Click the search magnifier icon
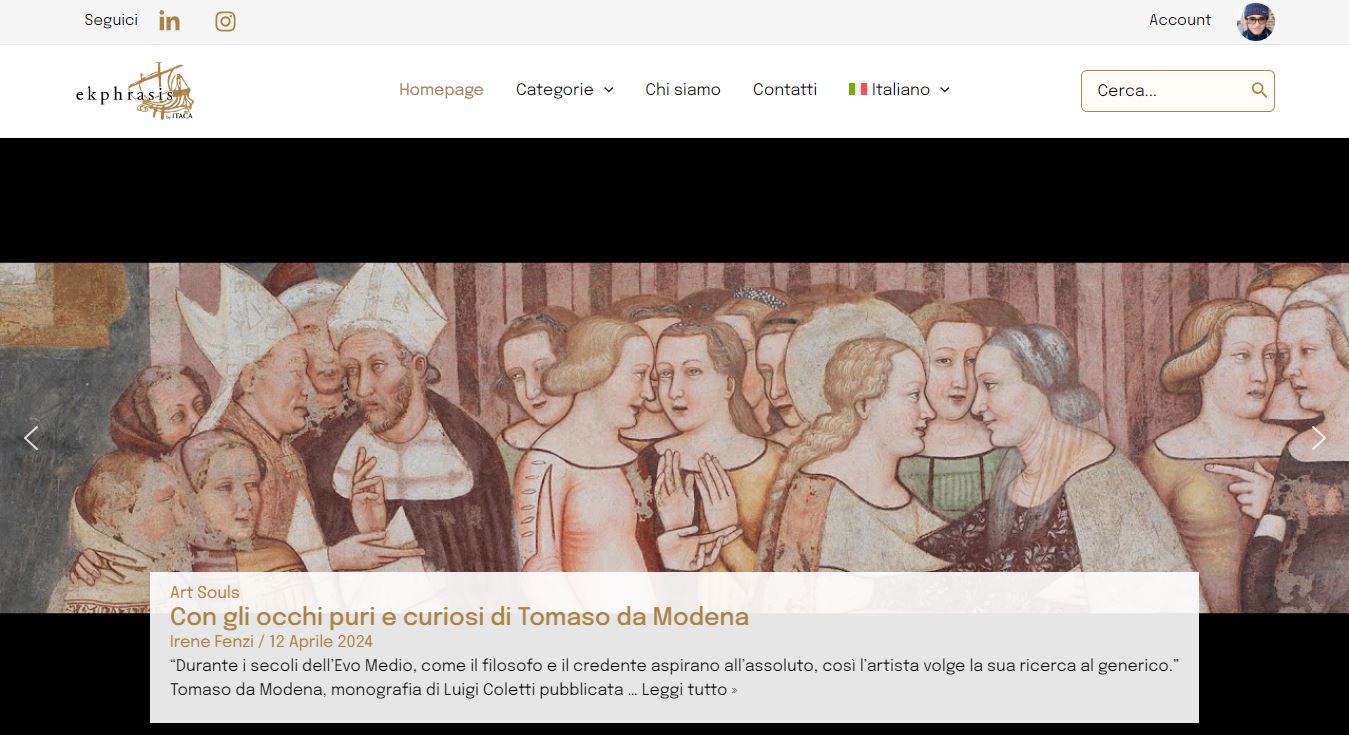1349x735 pixels. coord(1259,90)
